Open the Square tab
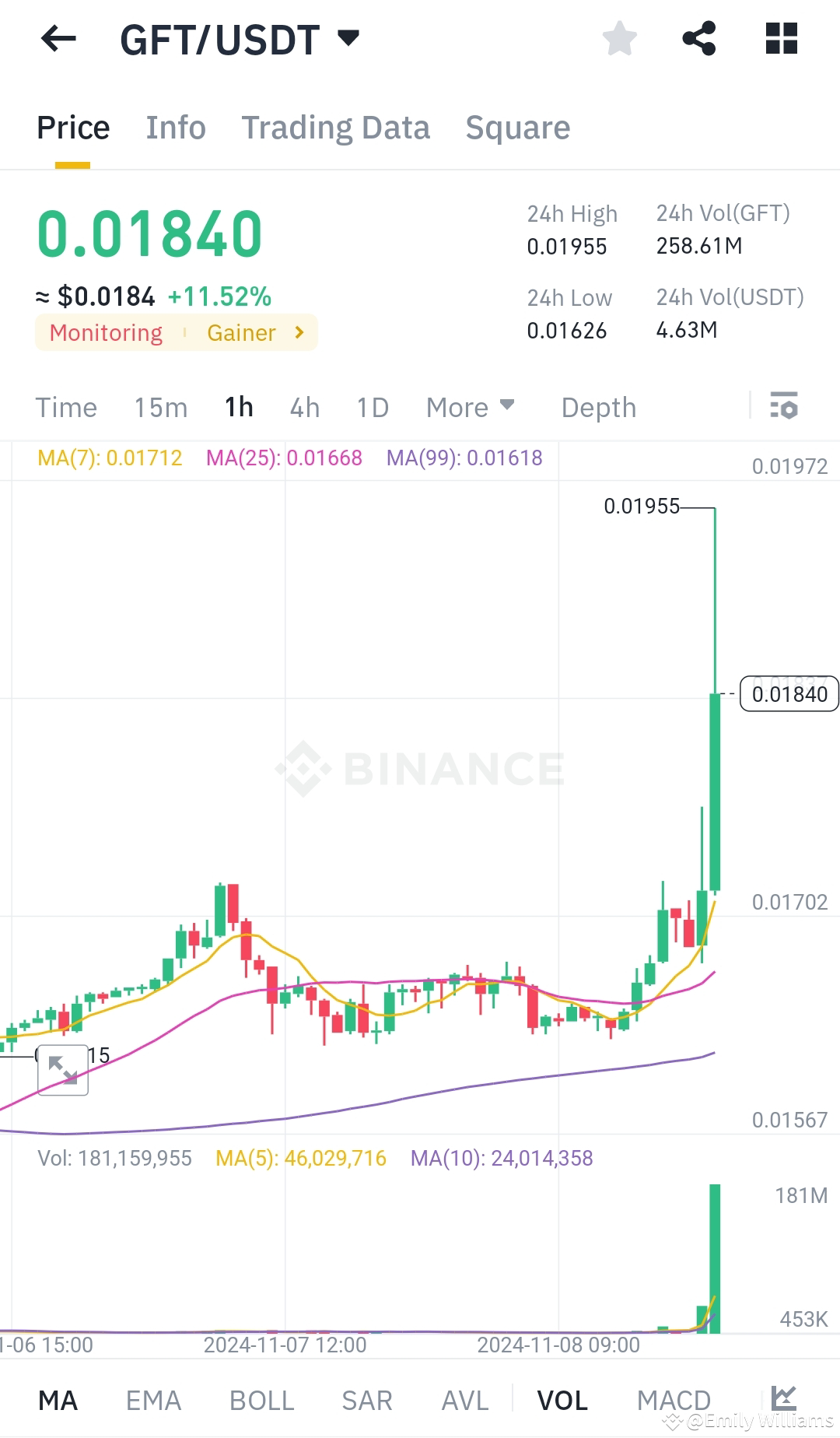The image size is (840, 1438). click(517, 127)
